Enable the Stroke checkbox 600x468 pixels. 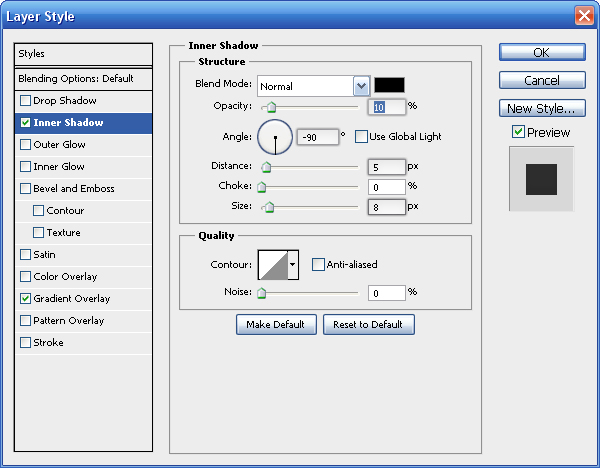25,342
